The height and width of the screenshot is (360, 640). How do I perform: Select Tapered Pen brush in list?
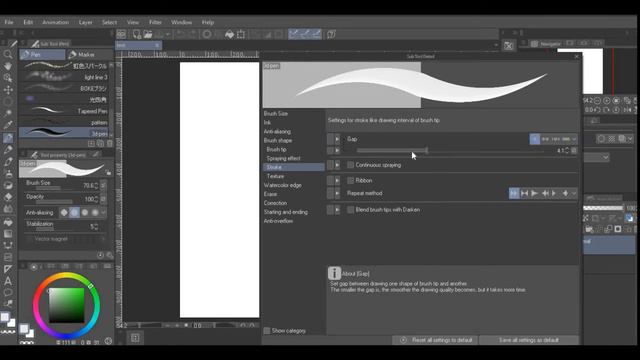click(x=65, y=111)
